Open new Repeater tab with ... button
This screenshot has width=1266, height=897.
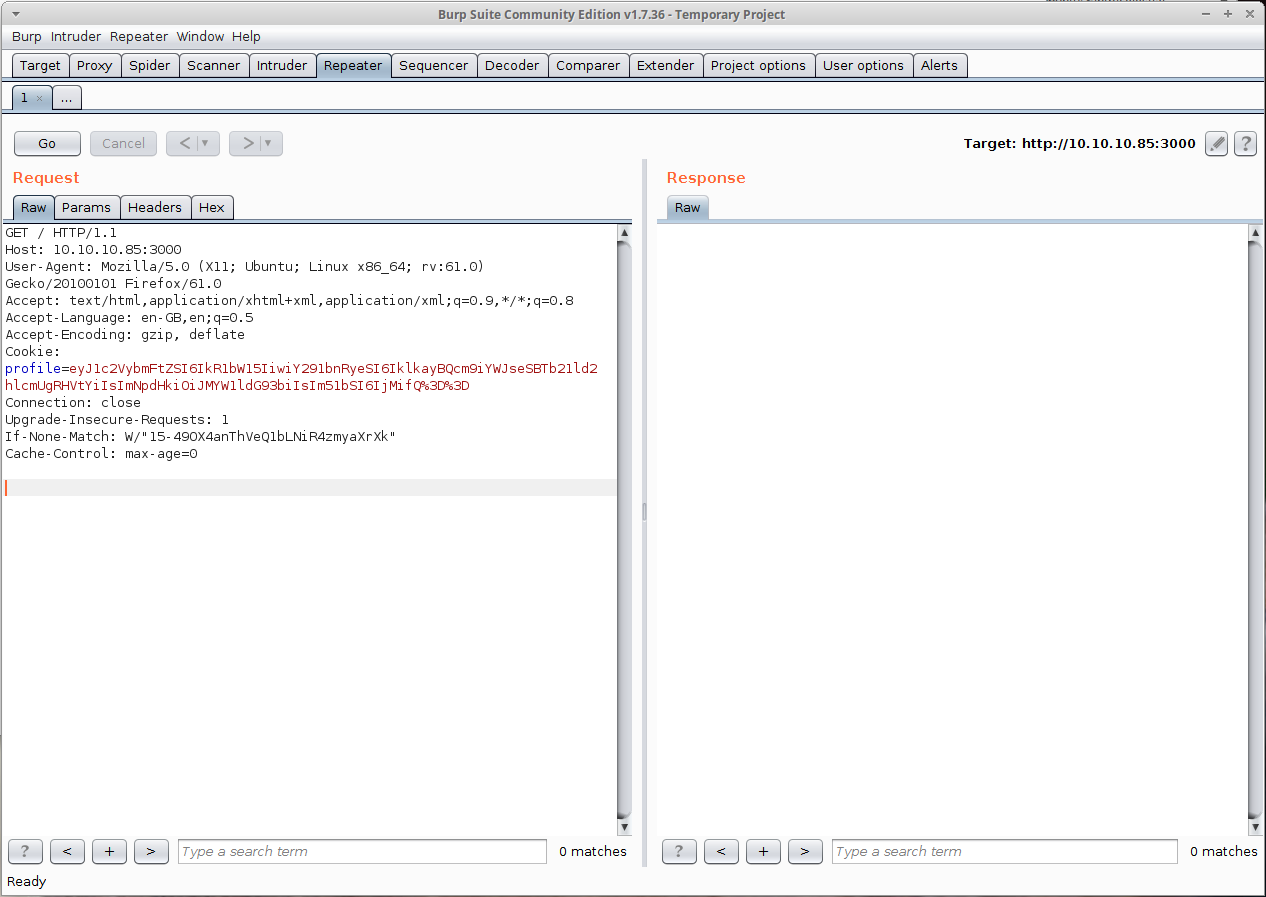pos(67,98)
